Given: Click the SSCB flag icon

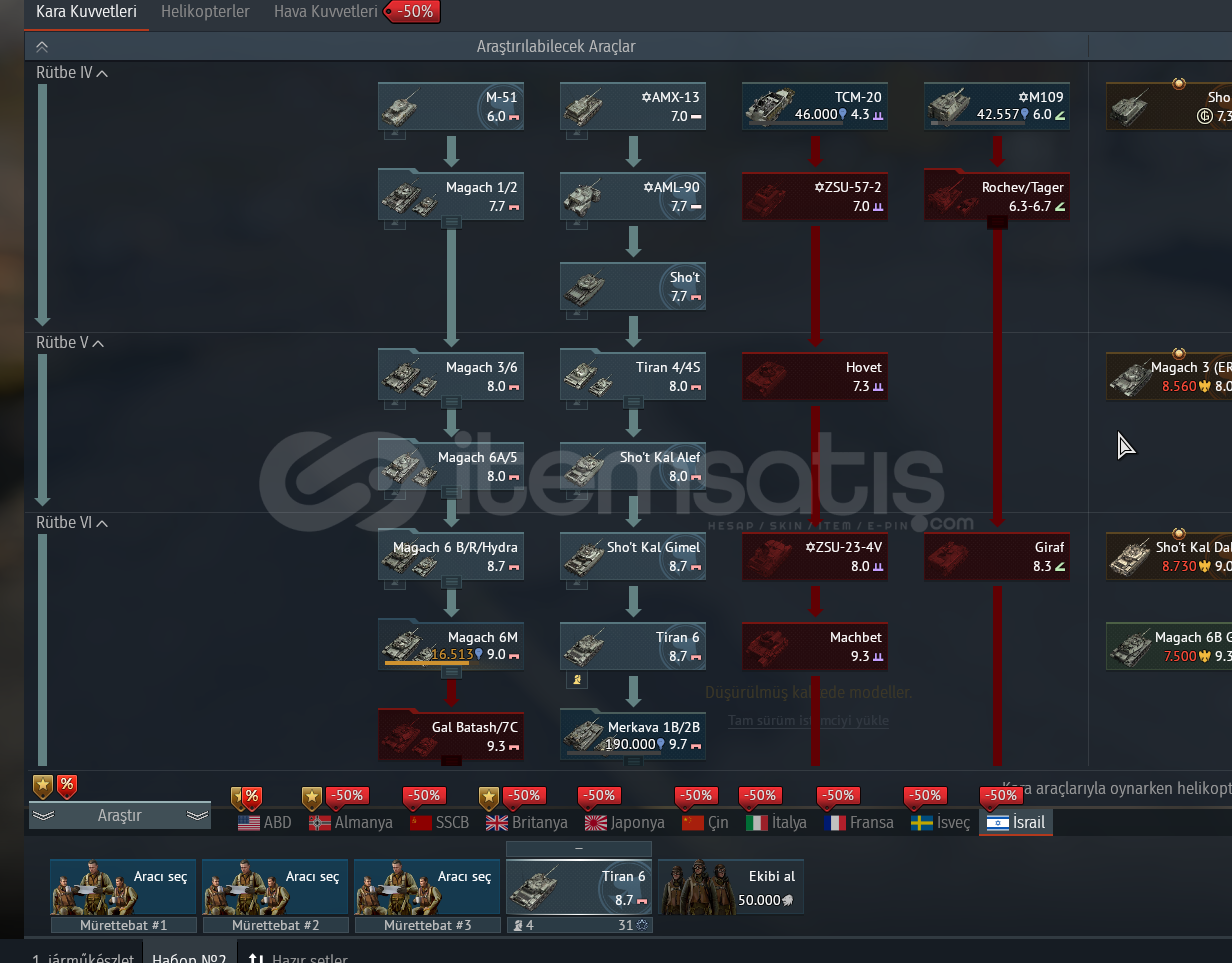Looking at the screenshot, I should (421, 823).
